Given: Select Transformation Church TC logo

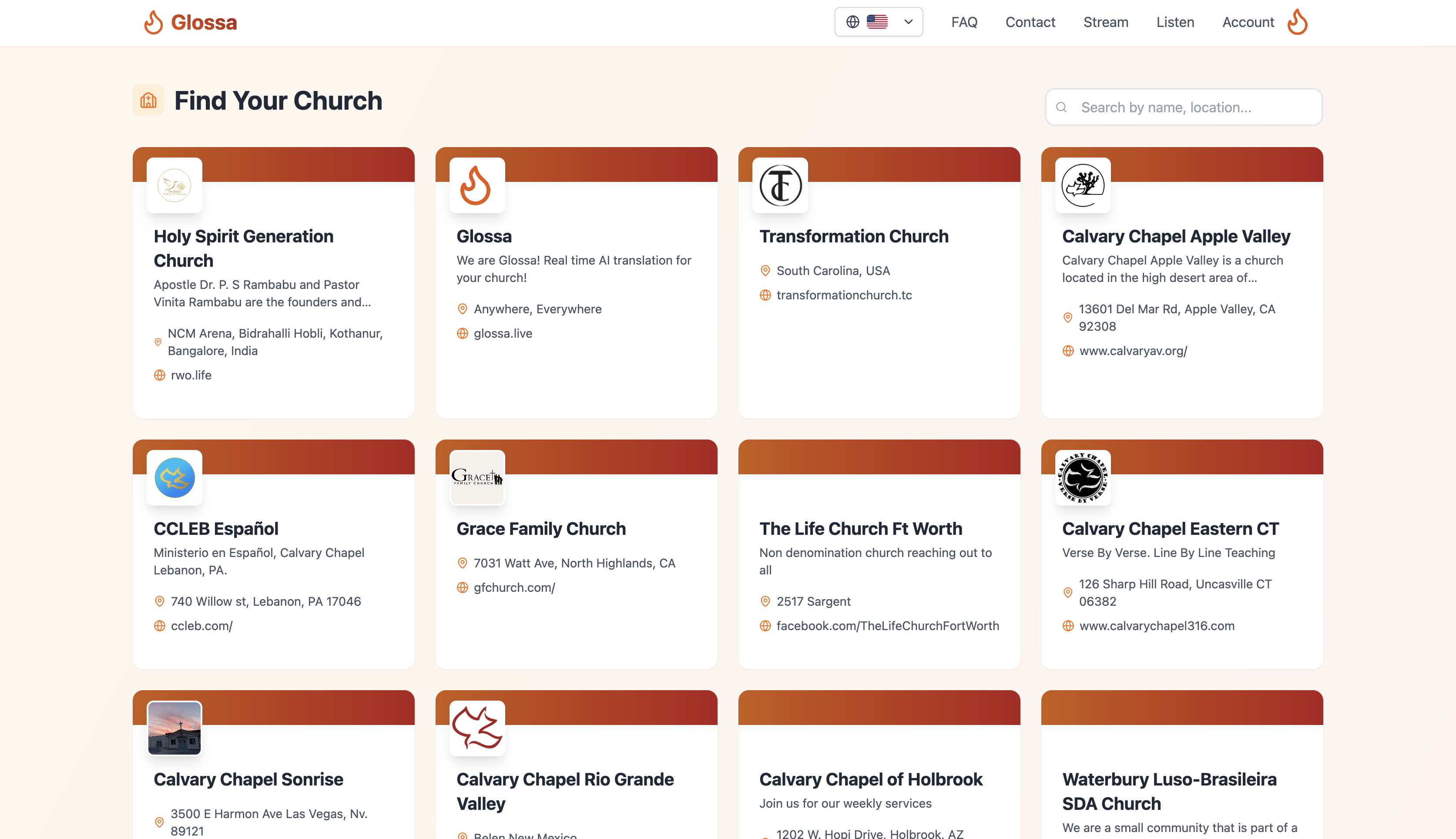Looking at the screenshot, I should pos(780,185).
